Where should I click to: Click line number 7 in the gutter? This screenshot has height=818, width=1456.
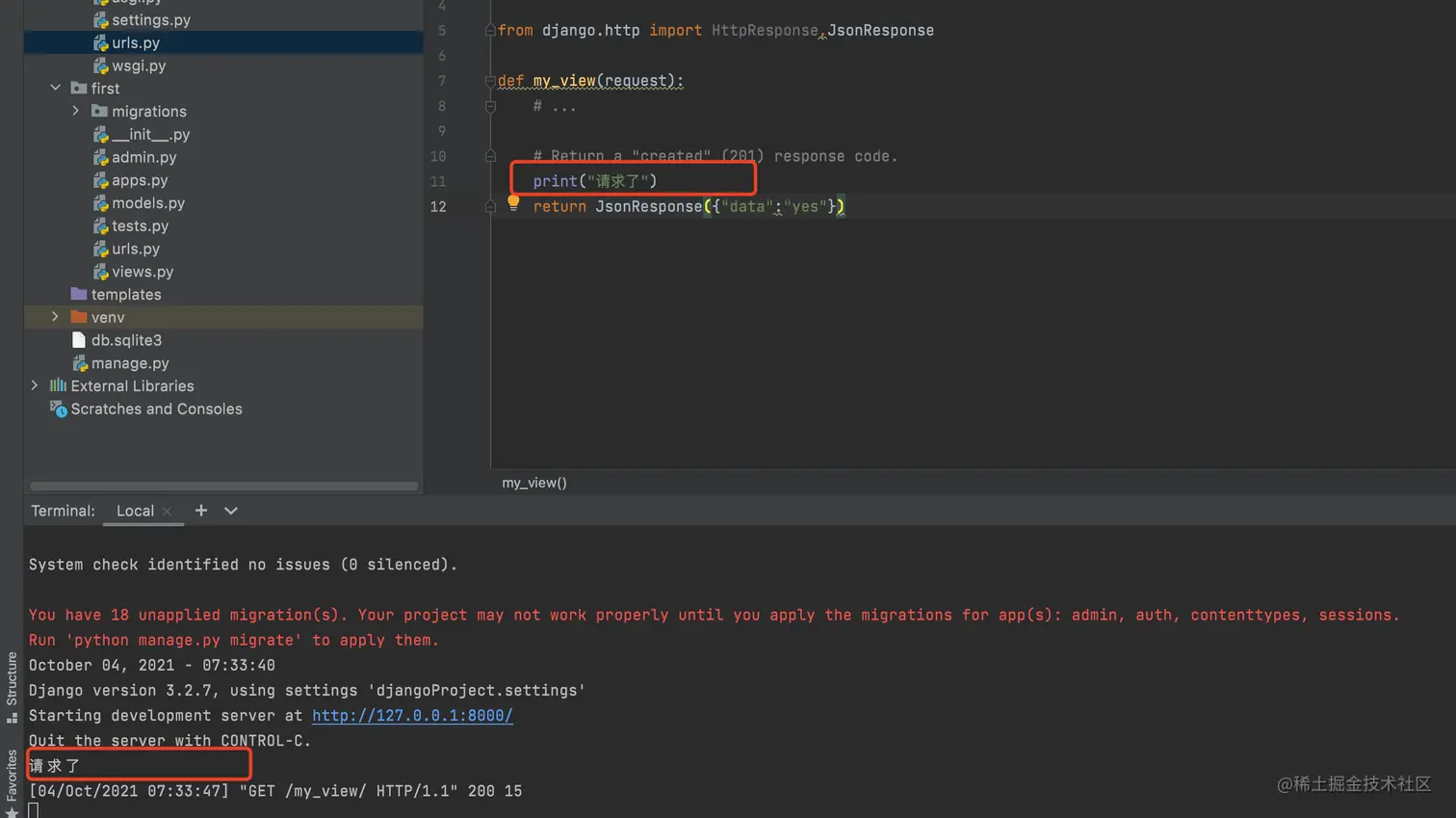(x=442, y=81)
